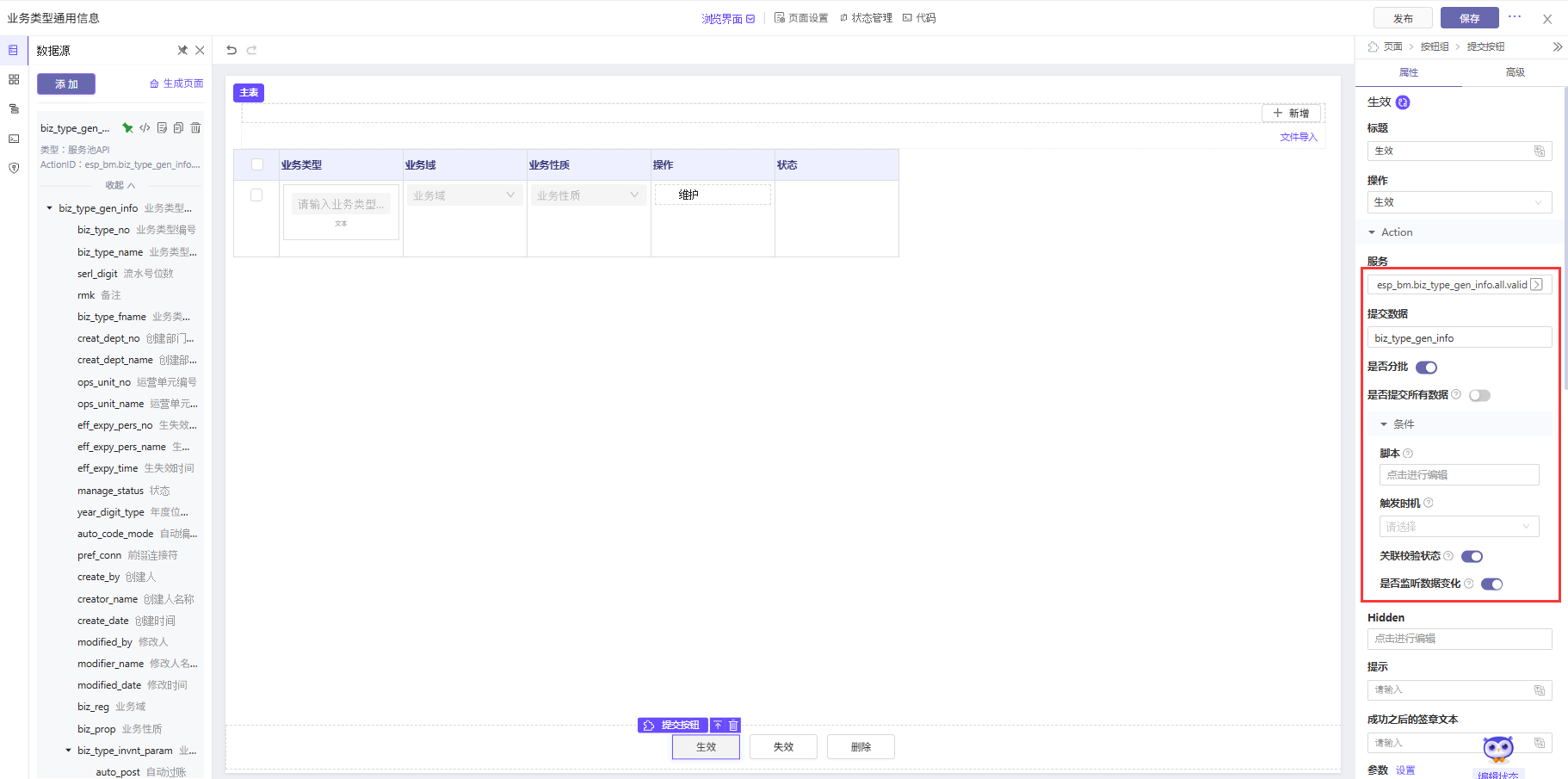Viewport: 1568px width, 779px height.
Task: Click the 脚本 edit input field
Action: pos(1458,475)
